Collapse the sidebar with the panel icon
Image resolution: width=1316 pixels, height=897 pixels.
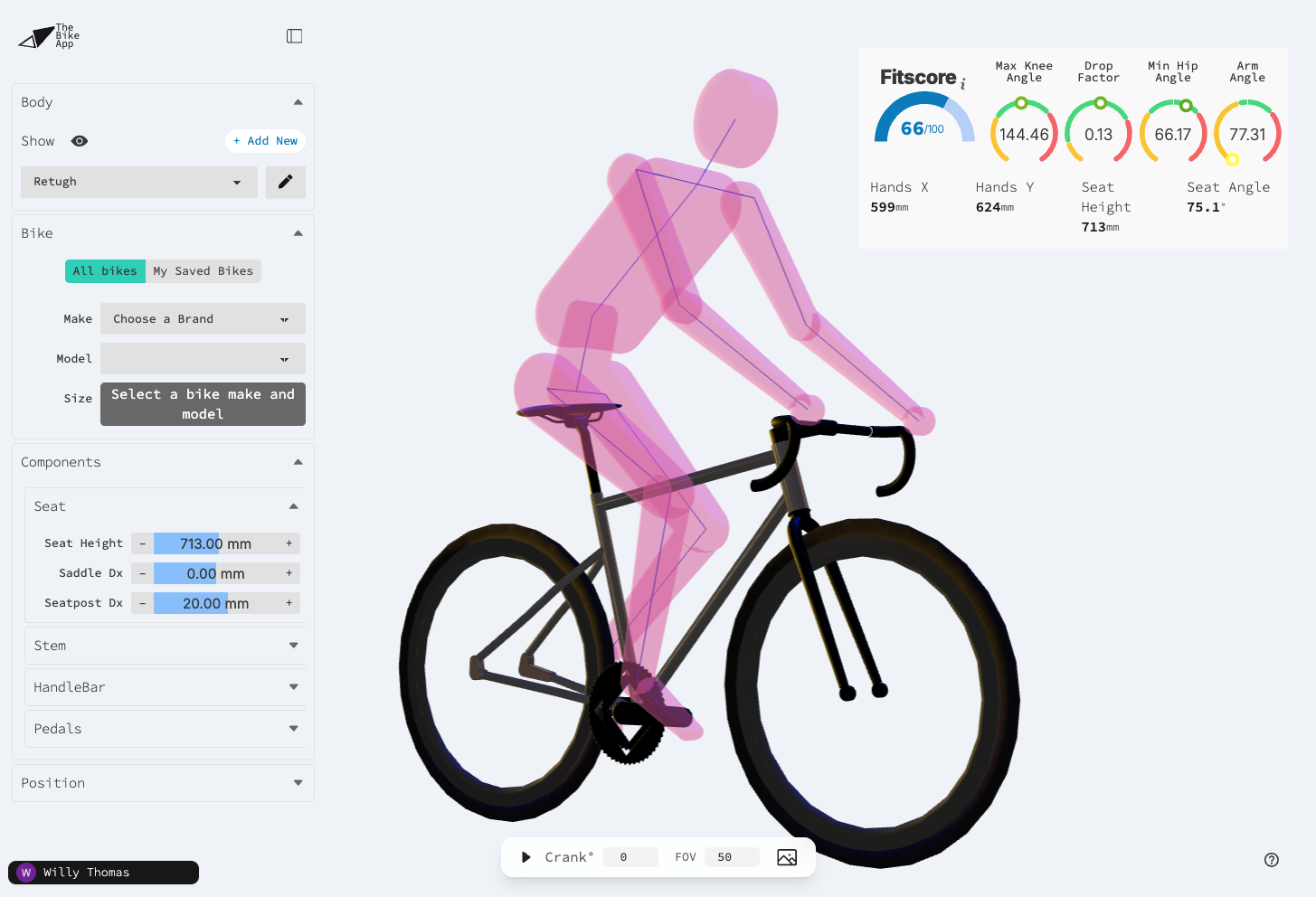pos(294,36)
